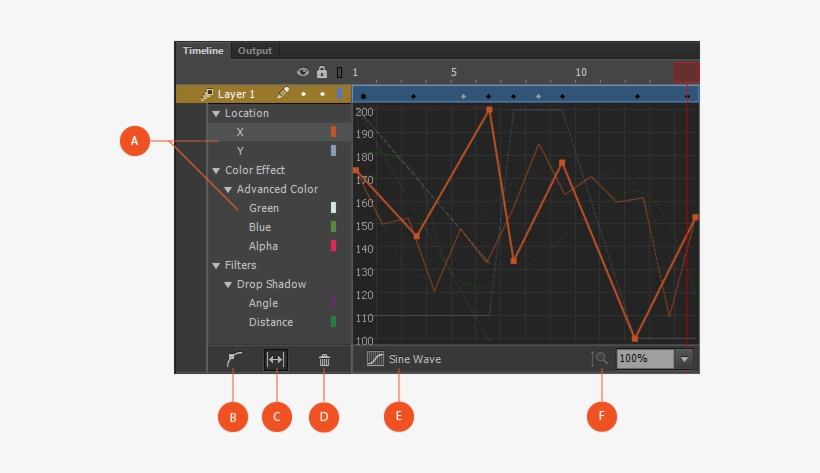Click the Layer 1 motion tween icon
820x473 pixels.
click(207, 94)
